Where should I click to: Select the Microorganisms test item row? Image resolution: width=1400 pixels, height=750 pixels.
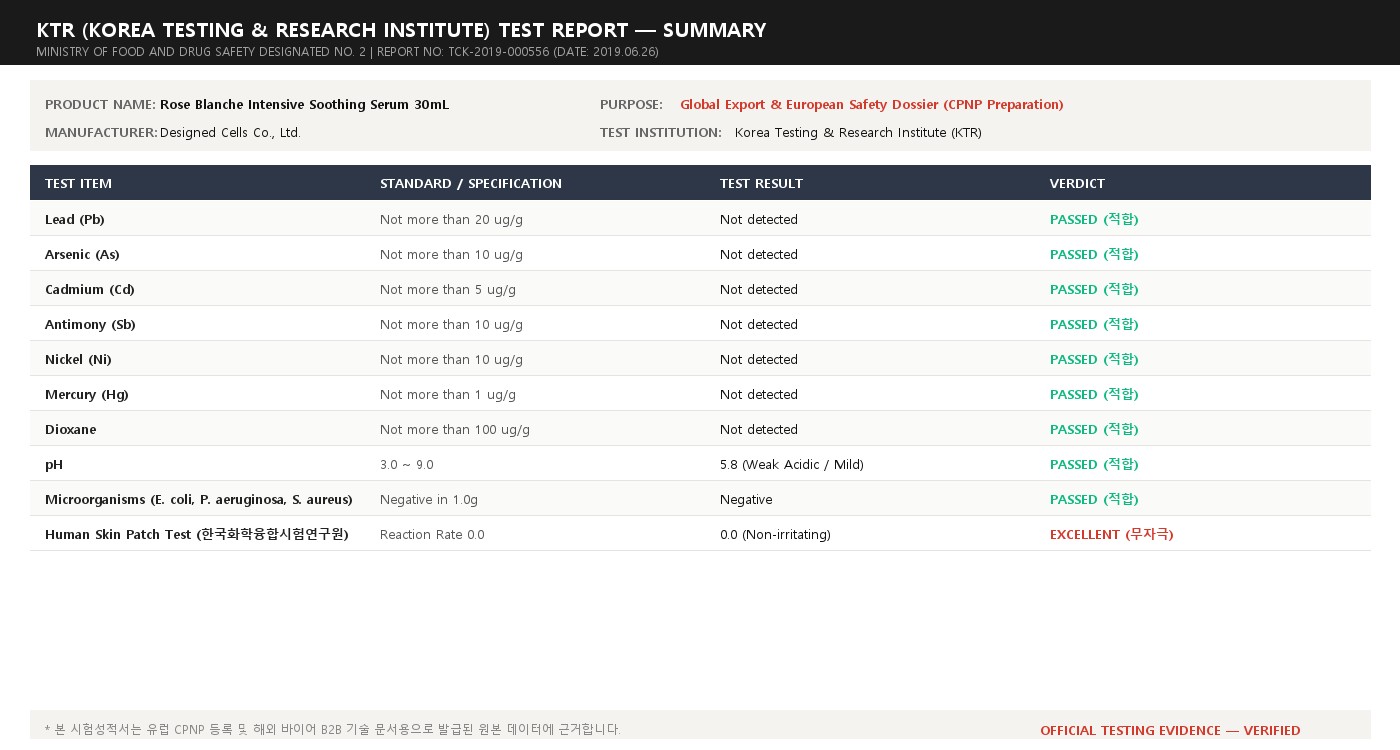(700, 499)
